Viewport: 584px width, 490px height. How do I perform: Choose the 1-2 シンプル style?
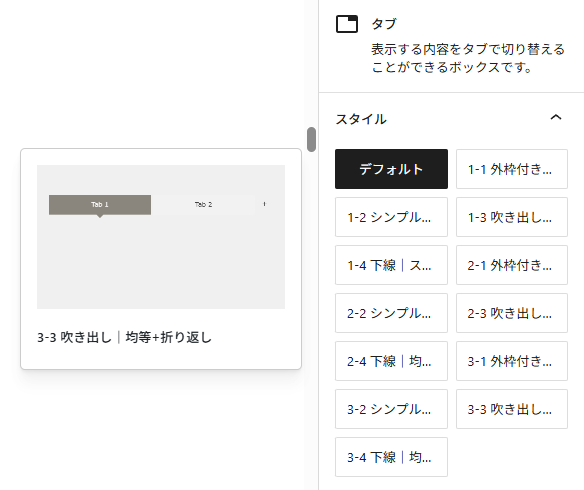pos(391,217)
